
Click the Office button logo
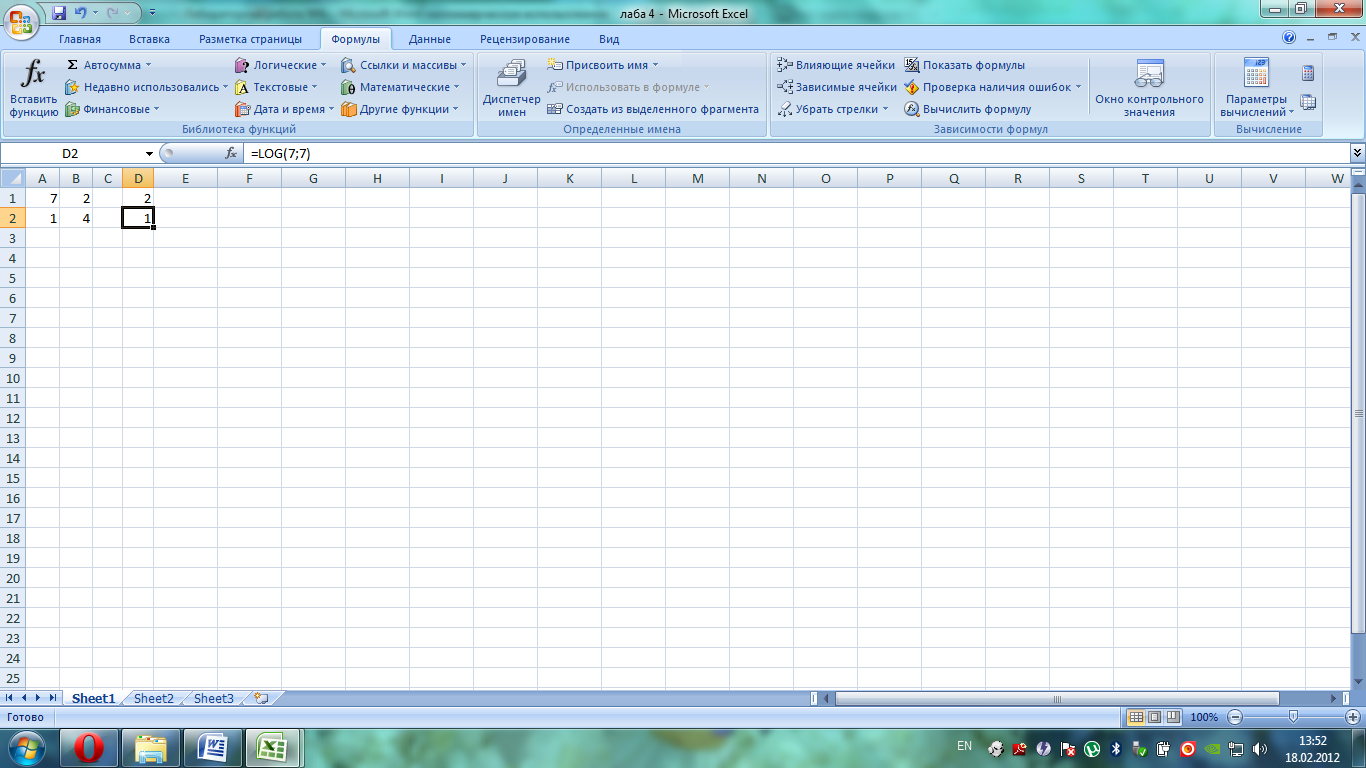click(x=20, y=20)
